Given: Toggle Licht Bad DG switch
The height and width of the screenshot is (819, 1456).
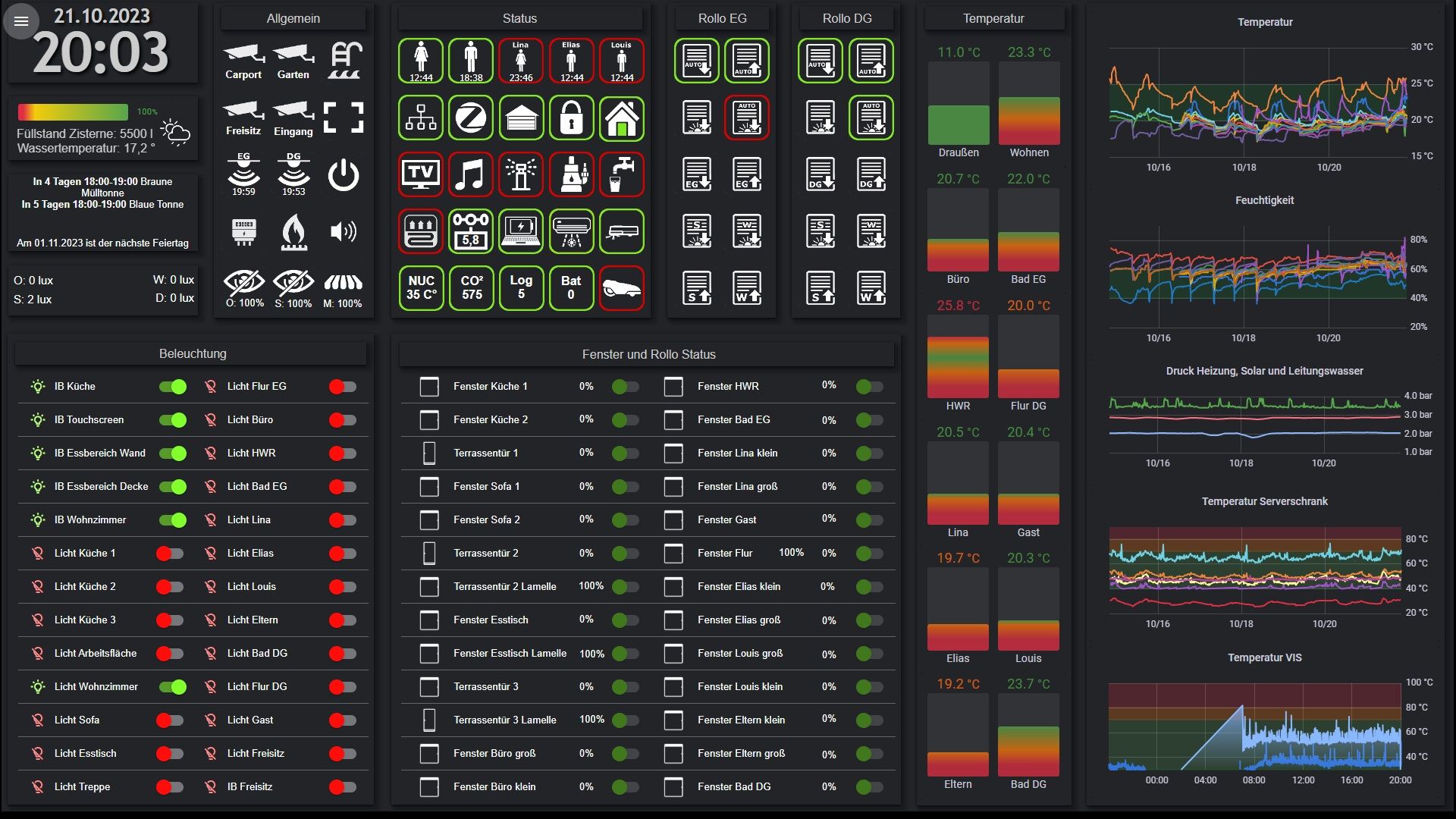Looking at the screenshot, I should point(343,654).
